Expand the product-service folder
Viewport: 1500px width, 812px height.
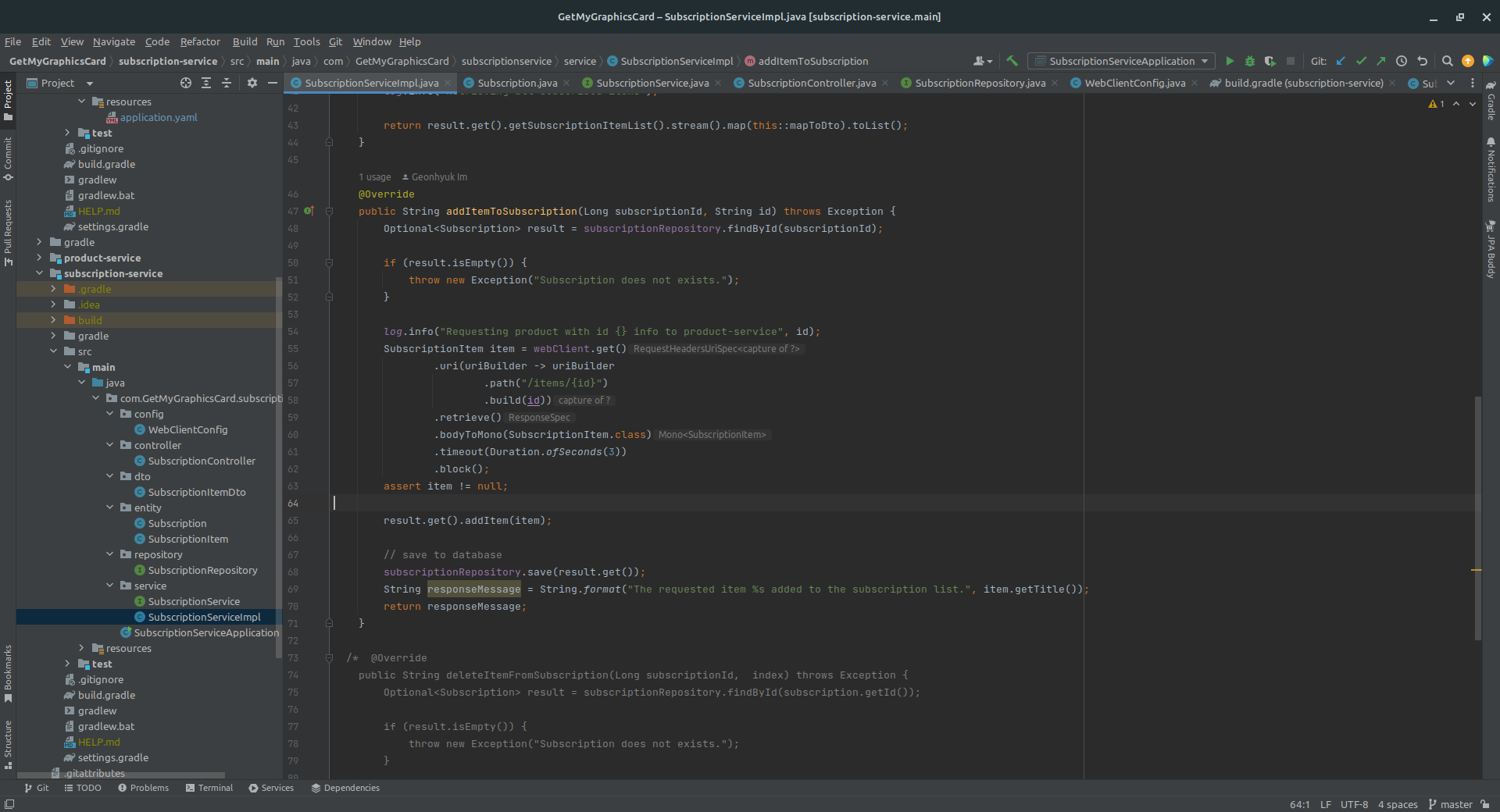click(x=39, y=258)
